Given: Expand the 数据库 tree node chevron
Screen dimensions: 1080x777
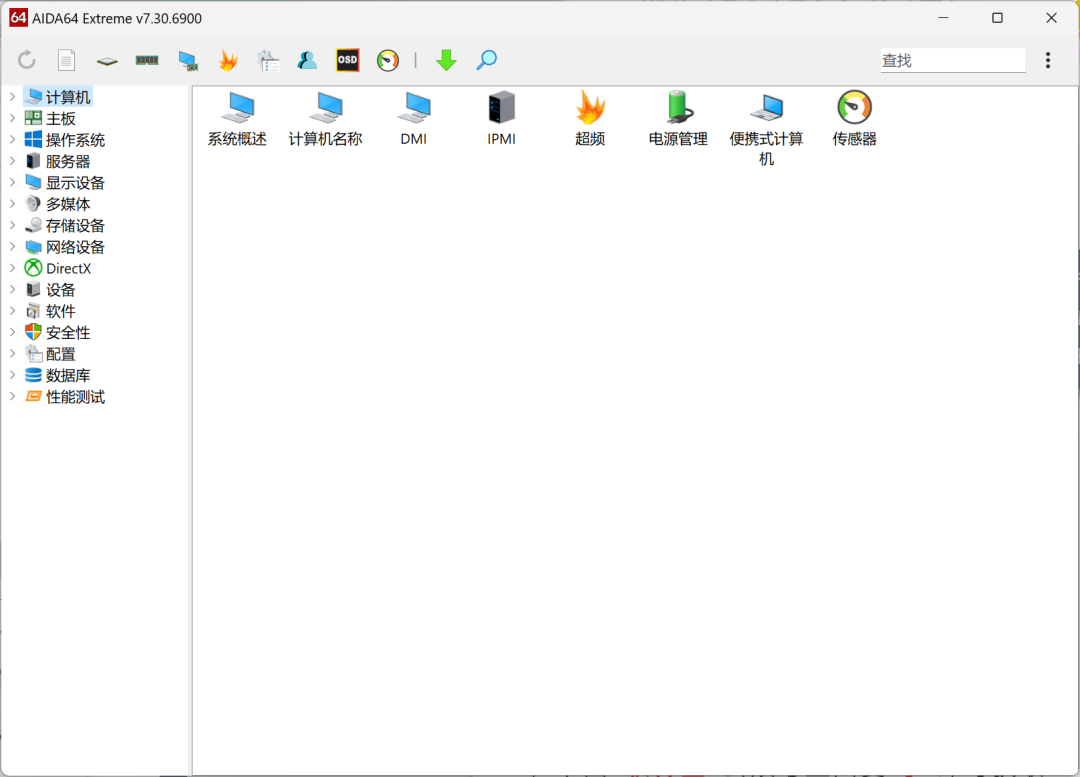Looking at the screenshot, I should coord(12,375).
